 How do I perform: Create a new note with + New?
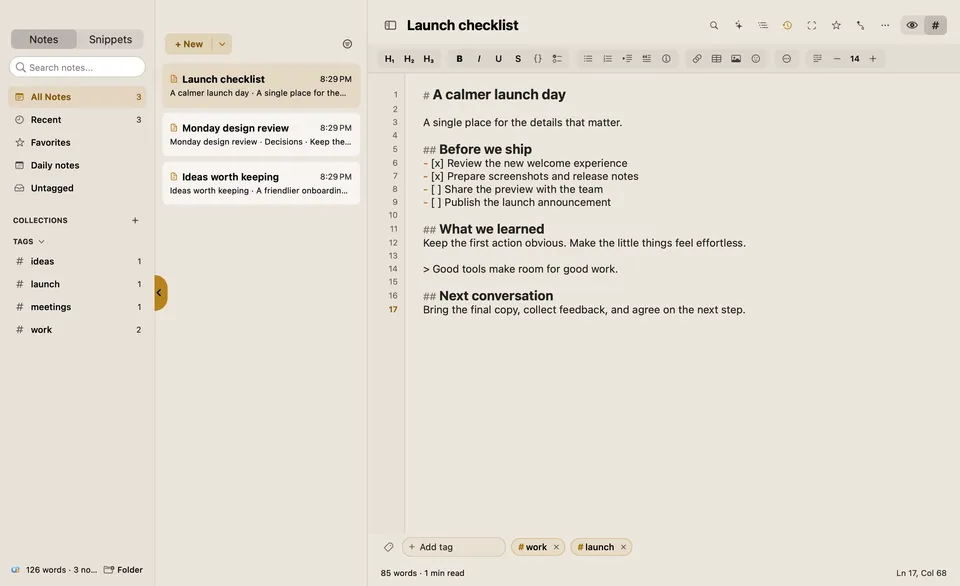tap(189, 44)
